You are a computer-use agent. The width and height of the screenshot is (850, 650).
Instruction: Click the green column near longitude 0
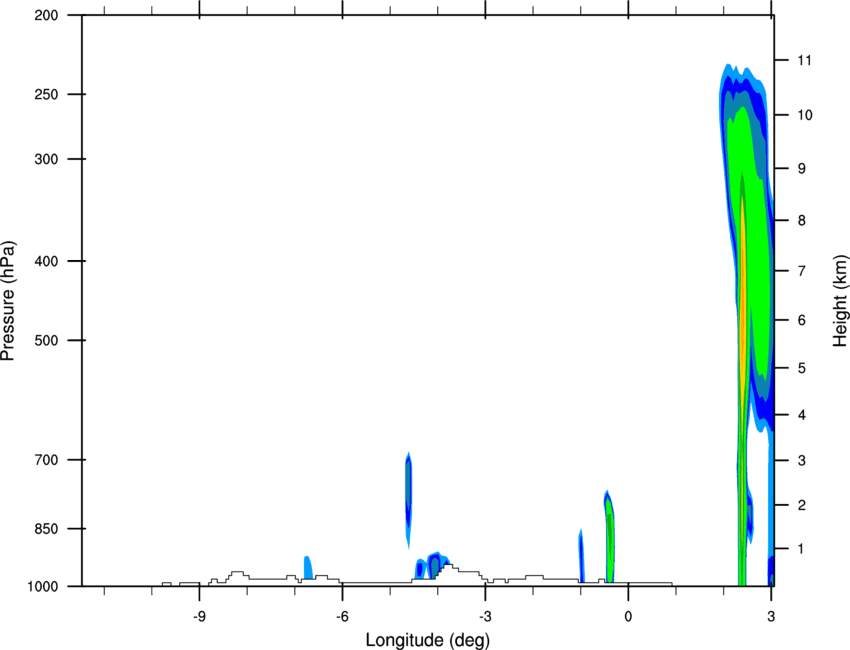pos(609,537)
